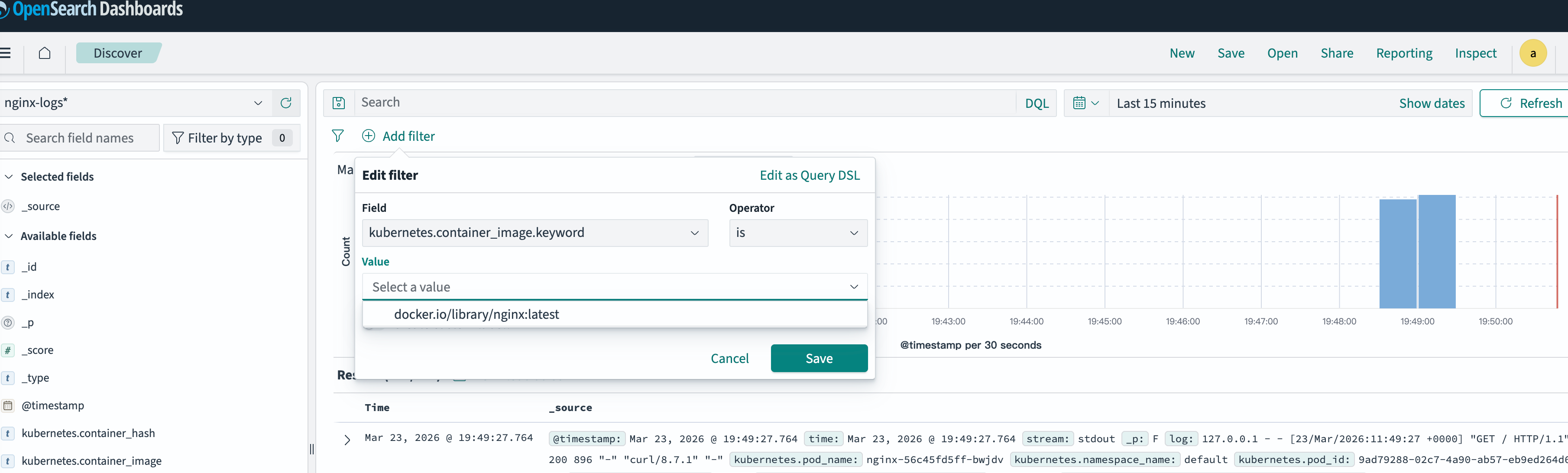The height and width of the screenshot is (473, 1568).
Task: Expand the first log row details
Action: [x=347, y=440]
